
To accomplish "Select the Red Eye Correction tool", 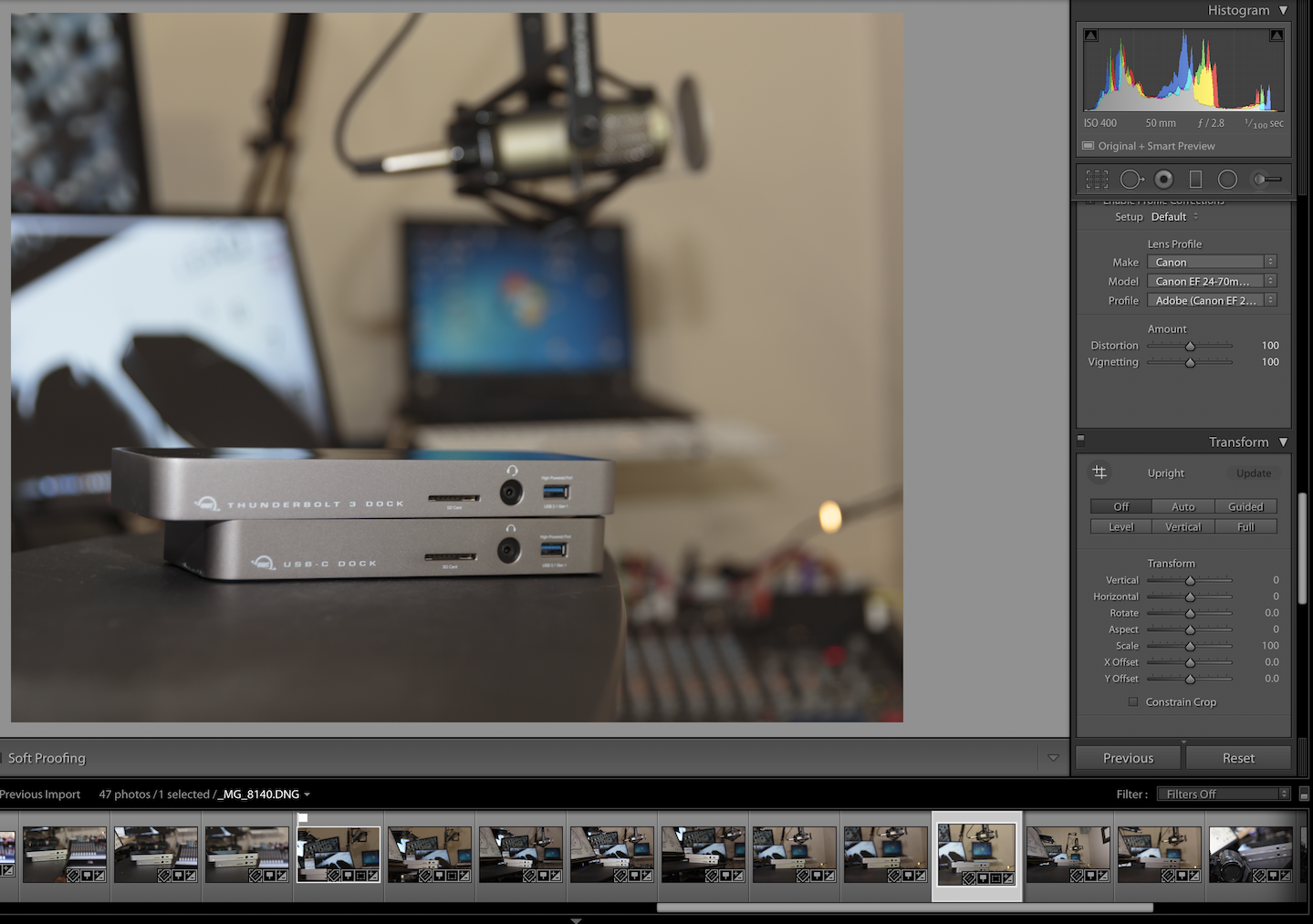I will (1163, 180).
